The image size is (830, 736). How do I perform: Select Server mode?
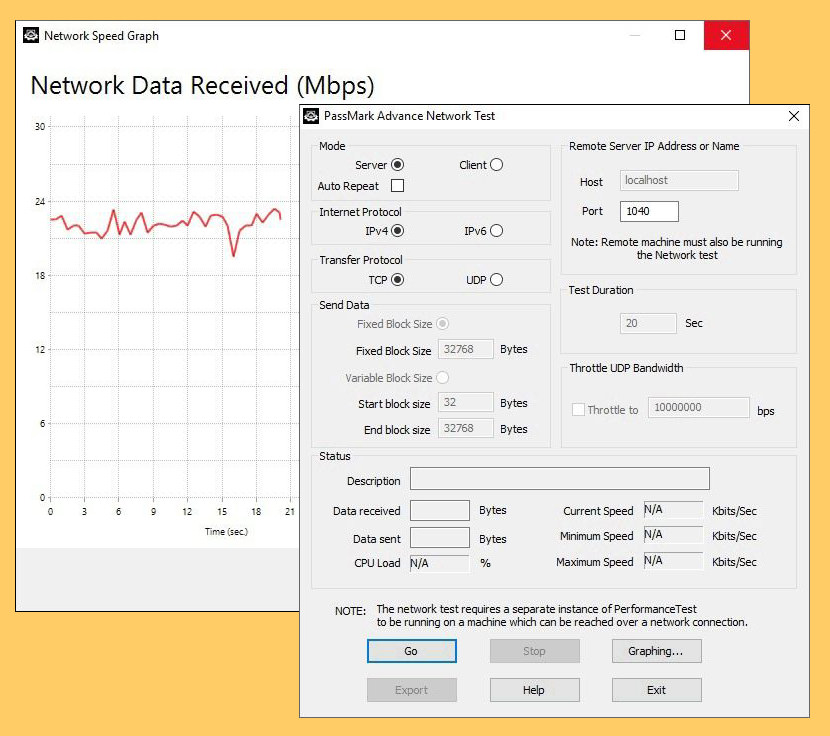[397, 165]
